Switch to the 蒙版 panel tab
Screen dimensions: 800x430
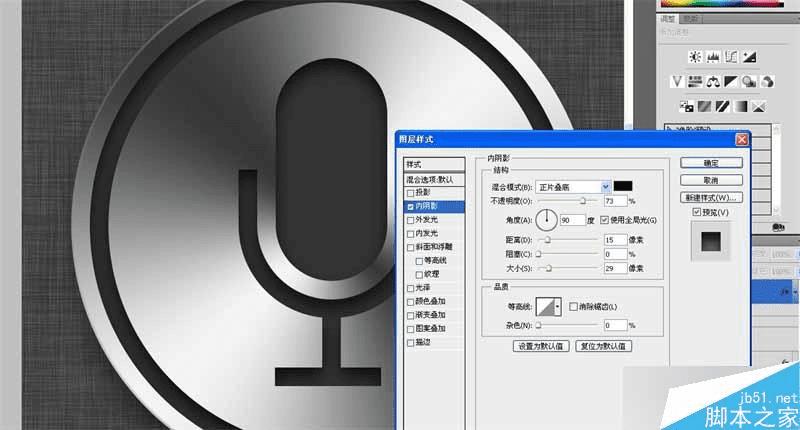(691, 19)
